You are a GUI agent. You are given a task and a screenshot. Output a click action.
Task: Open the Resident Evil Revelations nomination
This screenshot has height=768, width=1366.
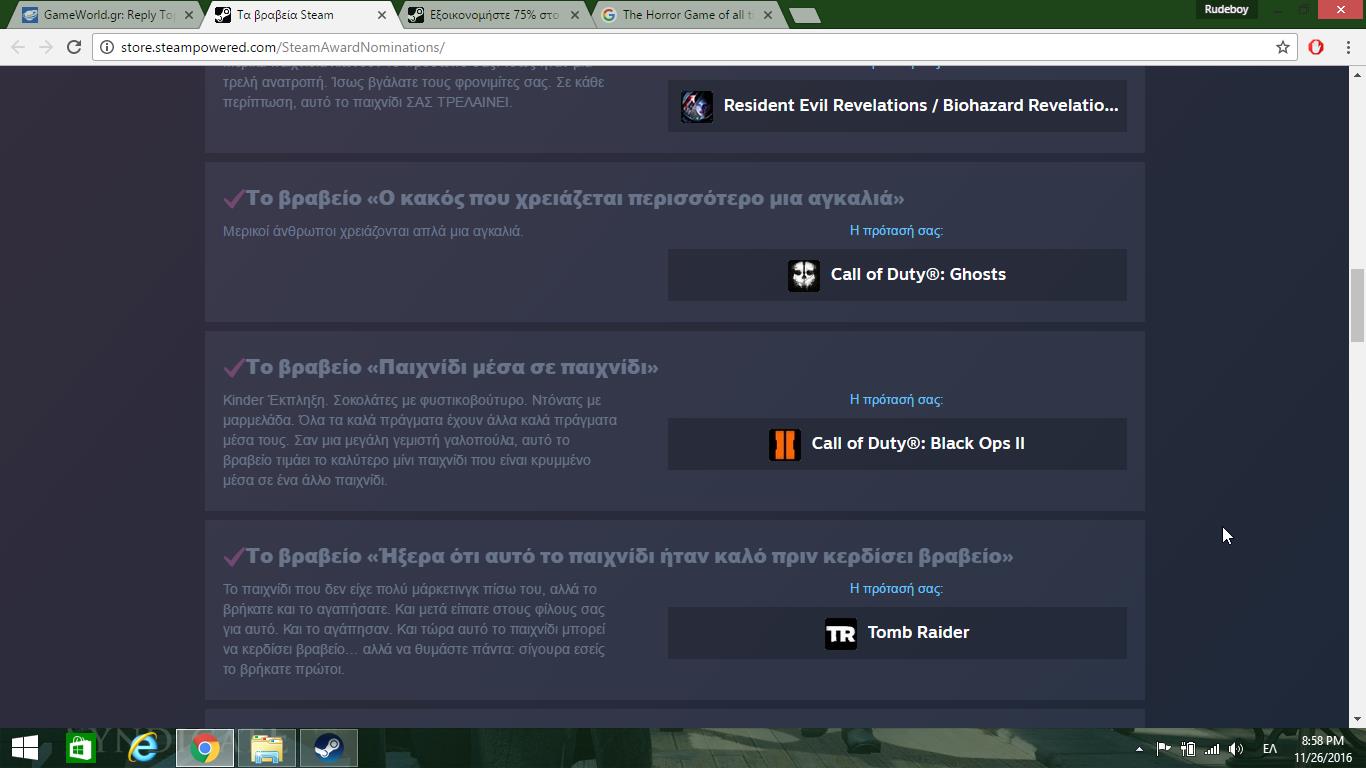pyautogui.click(x=897, y=105)
